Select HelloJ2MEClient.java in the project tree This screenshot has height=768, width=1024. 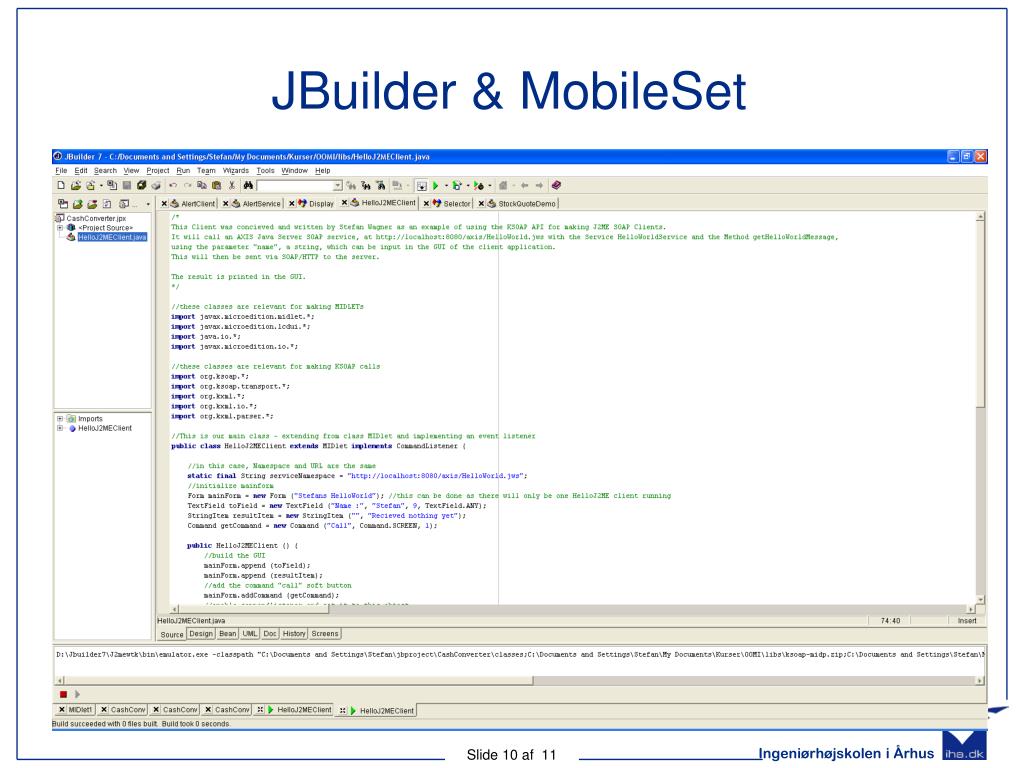coord(112,237)
